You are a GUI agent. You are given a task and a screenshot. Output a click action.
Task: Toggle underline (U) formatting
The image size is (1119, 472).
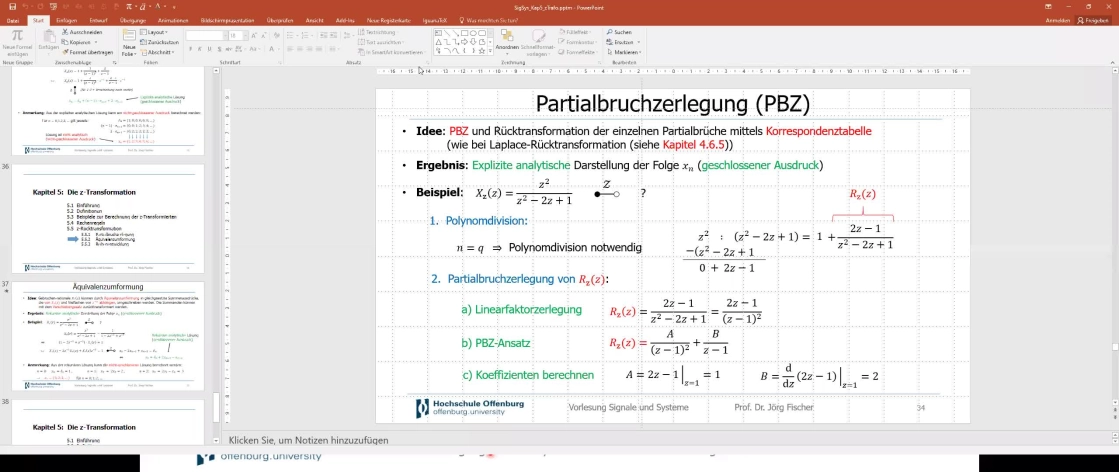pyautogui.click(x=209, y=51)
